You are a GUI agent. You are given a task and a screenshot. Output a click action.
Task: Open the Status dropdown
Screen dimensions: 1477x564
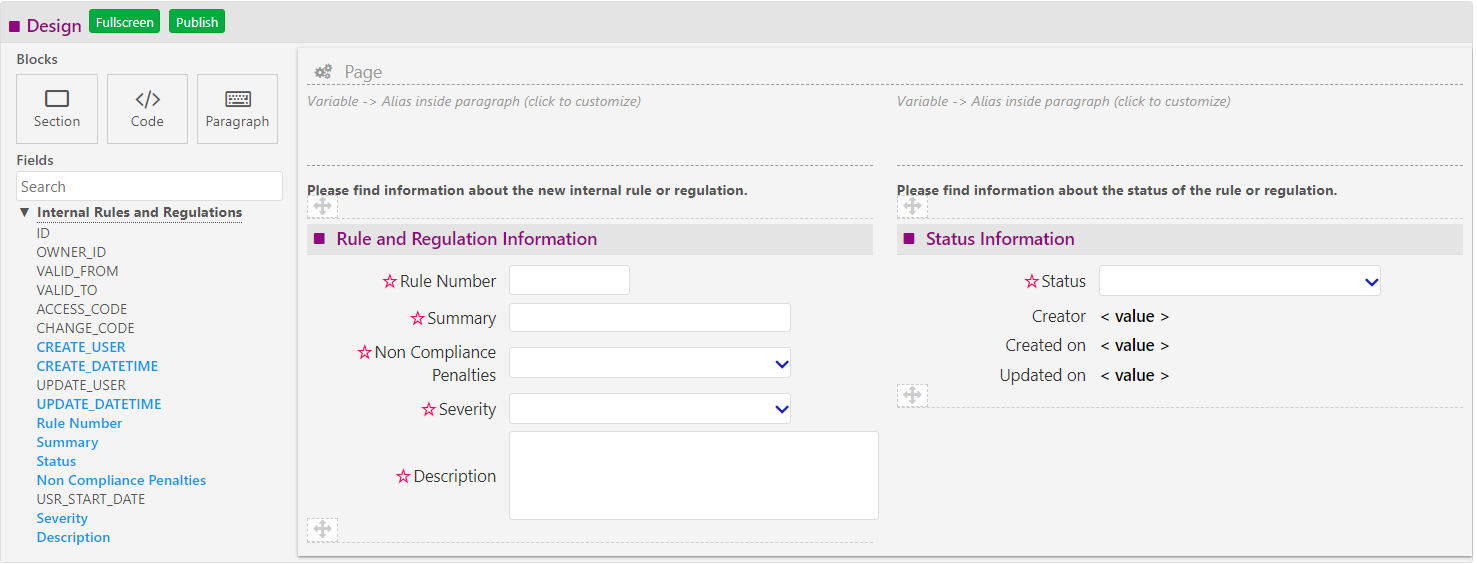point(1239,282)
